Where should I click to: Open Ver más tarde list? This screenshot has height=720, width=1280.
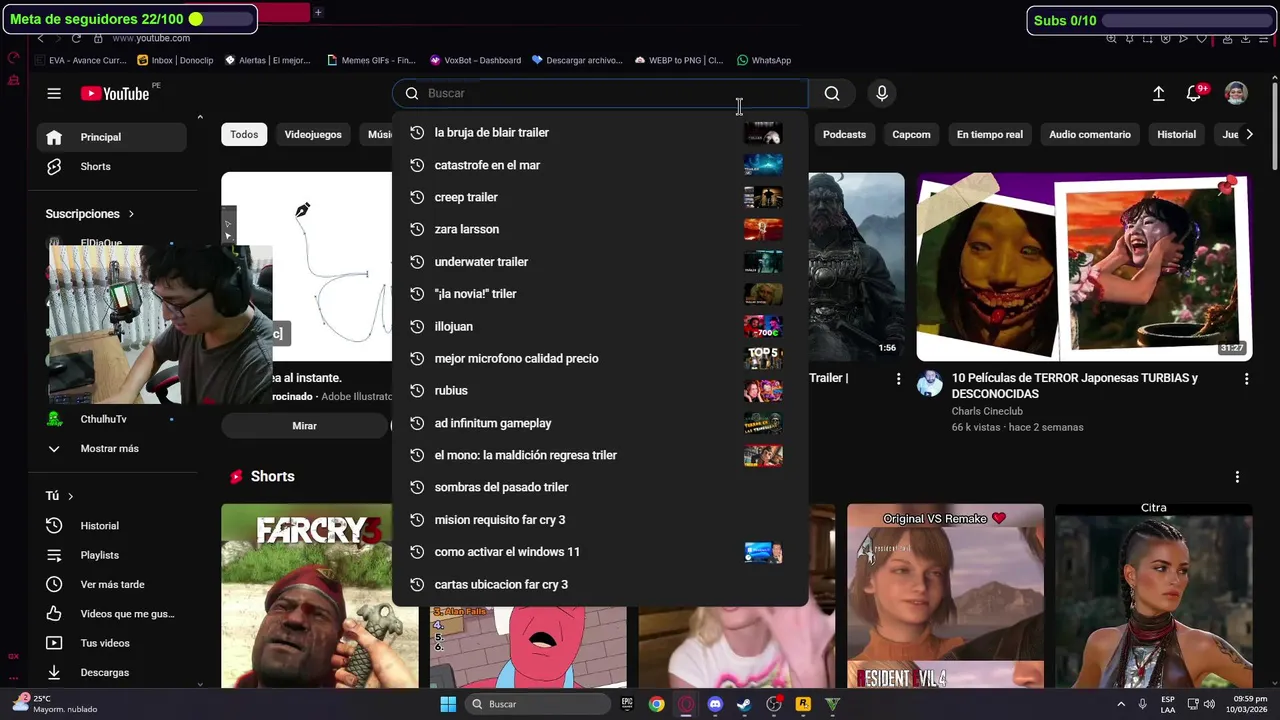click(x=111, y=584)
